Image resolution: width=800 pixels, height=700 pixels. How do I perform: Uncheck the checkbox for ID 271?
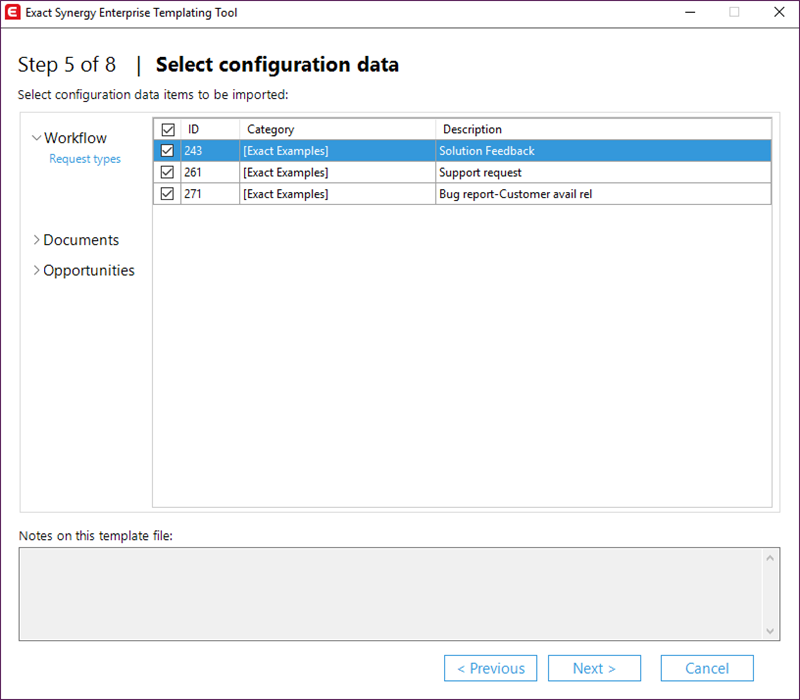coord(167,194)
